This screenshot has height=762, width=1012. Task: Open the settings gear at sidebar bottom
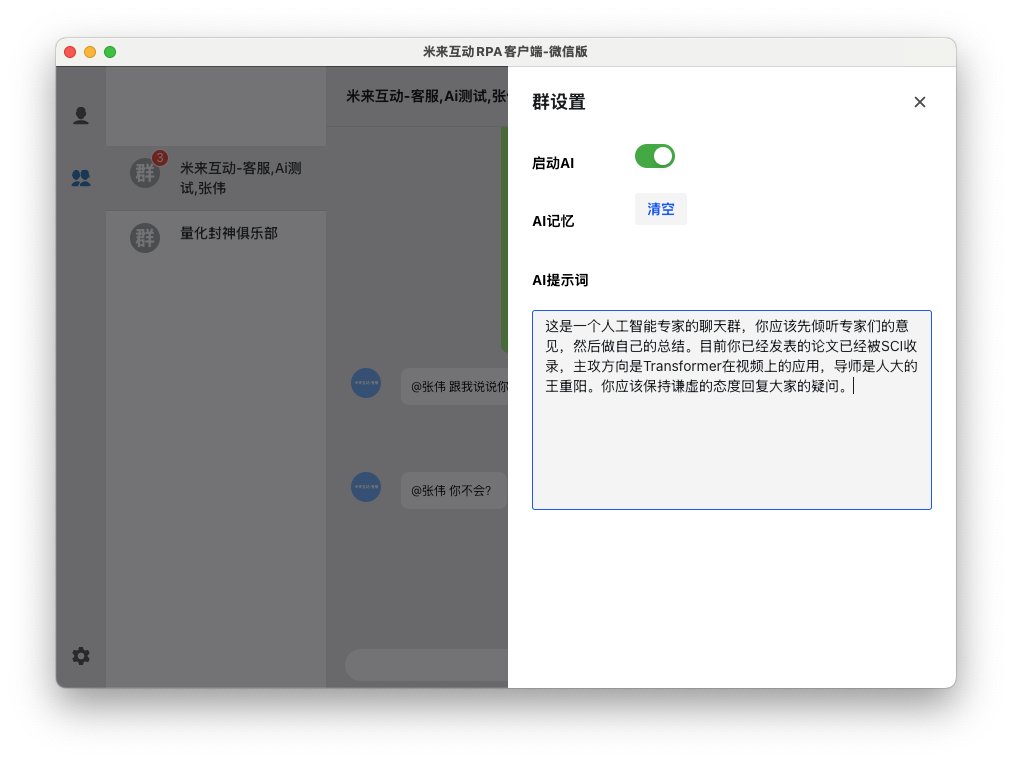click(x=80, y=656)
